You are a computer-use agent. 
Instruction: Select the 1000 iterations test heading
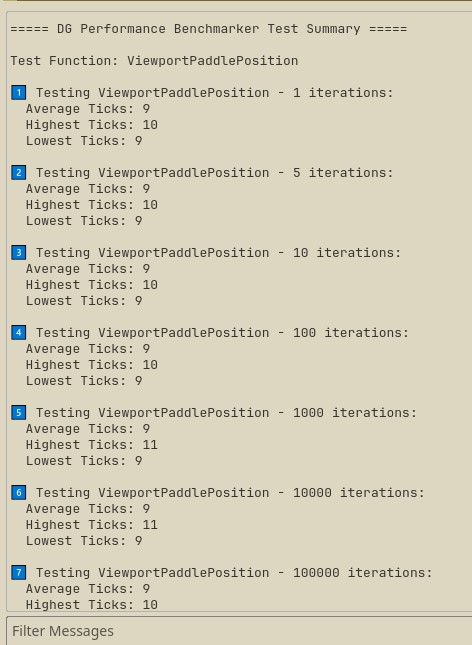226,413
